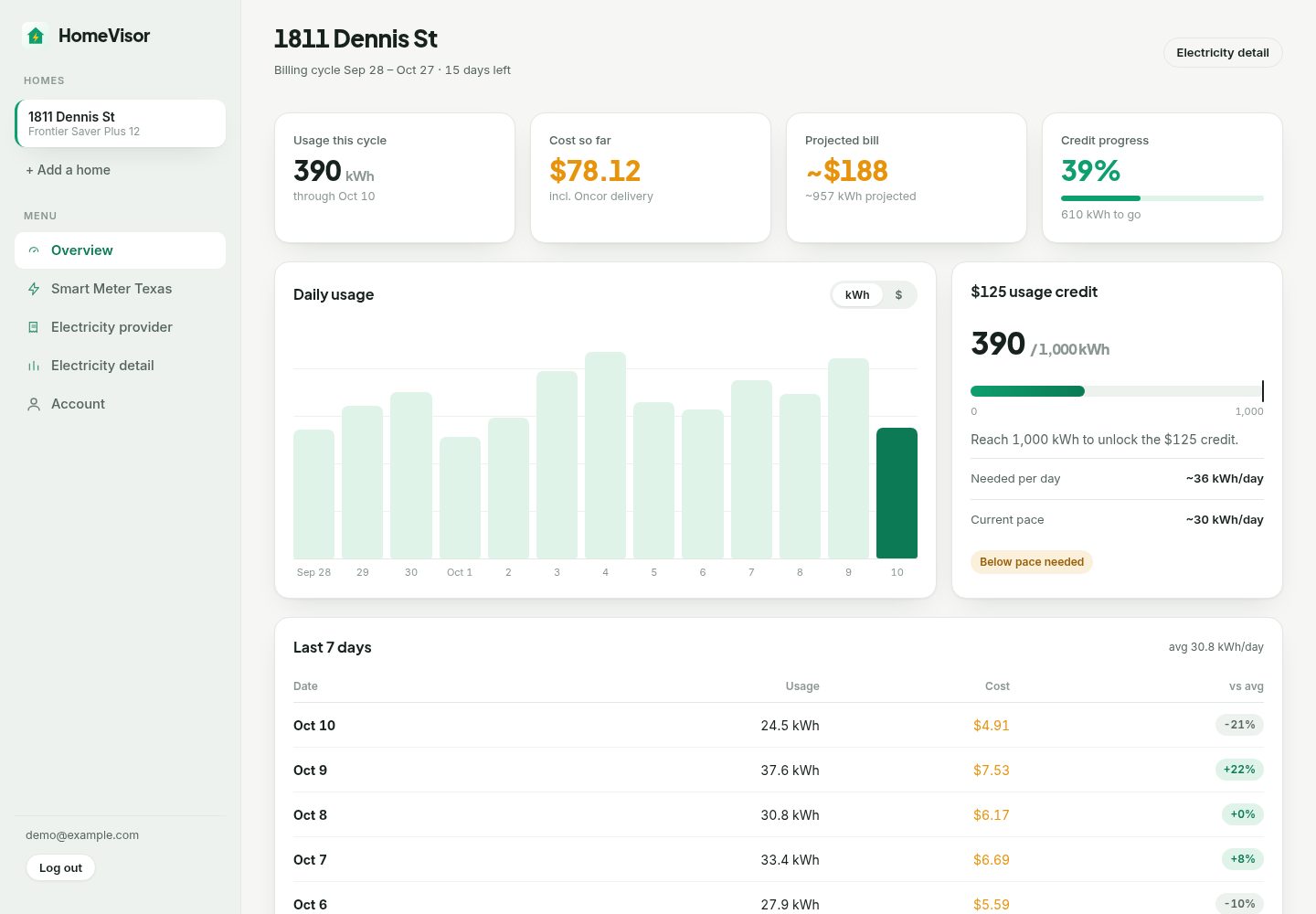
Task: Click the 37.6 kWh usage cell
Action: point(790,771)
